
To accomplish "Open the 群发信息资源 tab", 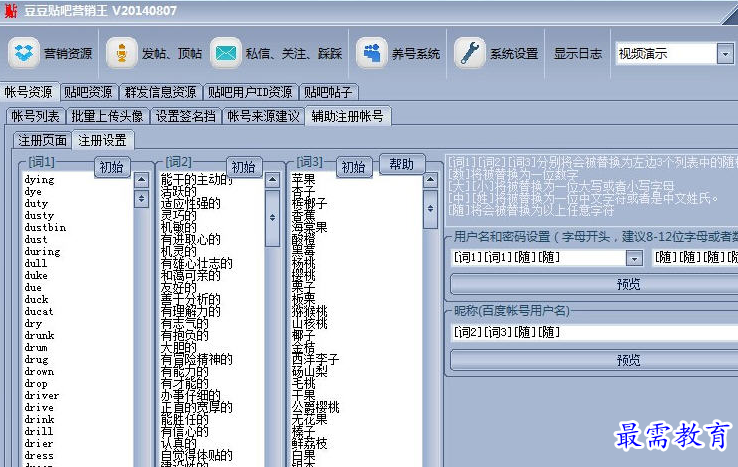I will 160,92.
